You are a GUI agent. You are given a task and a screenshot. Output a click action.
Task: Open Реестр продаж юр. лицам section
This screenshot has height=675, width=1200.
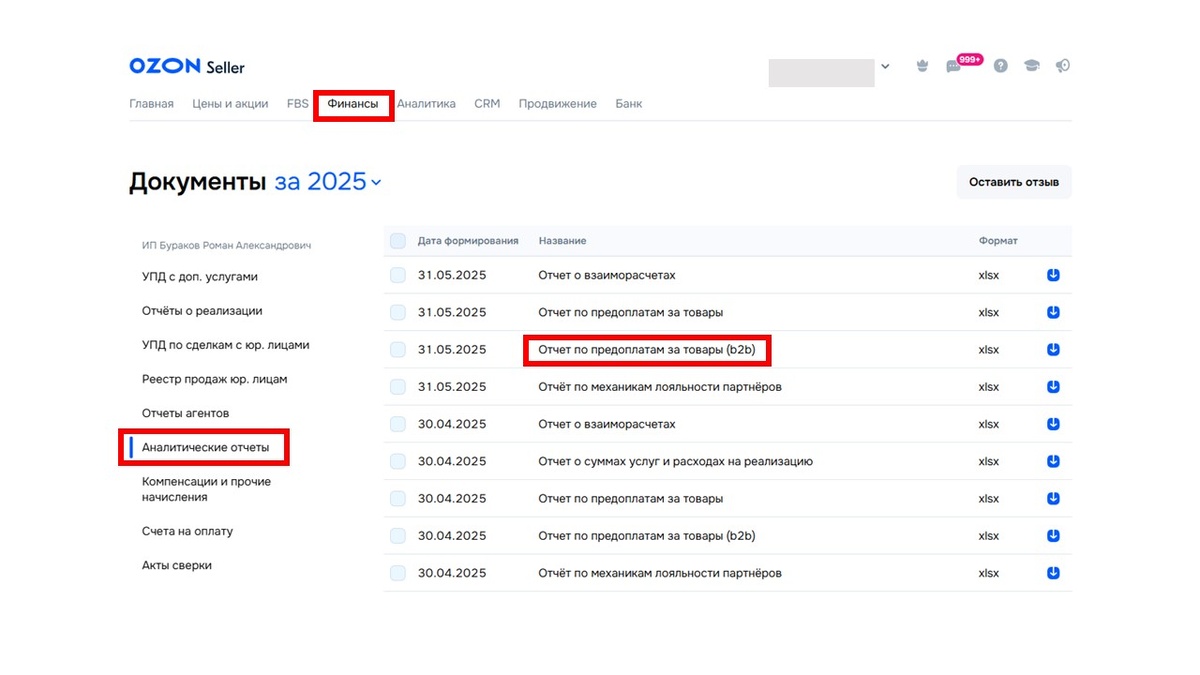215,379
